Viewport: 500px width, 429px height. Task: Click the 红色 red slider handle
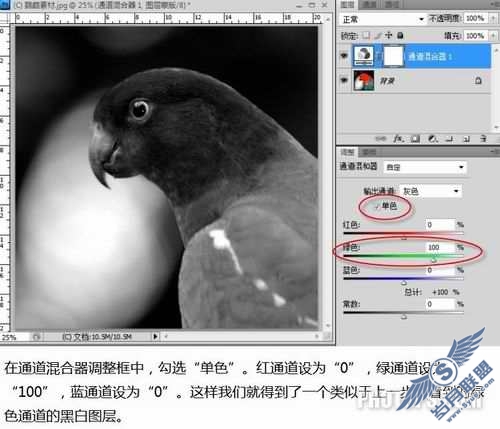pyautogui.click(x=404, y=238)
